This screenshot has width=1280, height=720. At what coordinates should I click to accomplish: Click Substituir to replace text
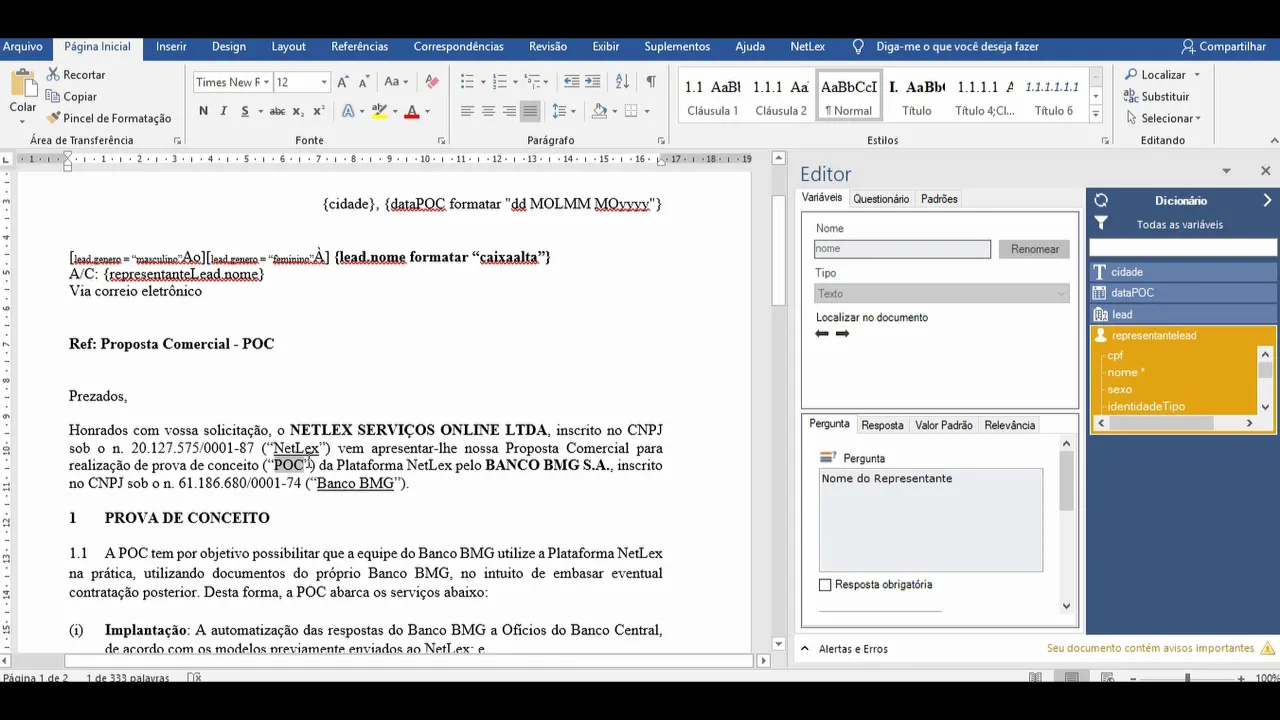pos(1156,97)
